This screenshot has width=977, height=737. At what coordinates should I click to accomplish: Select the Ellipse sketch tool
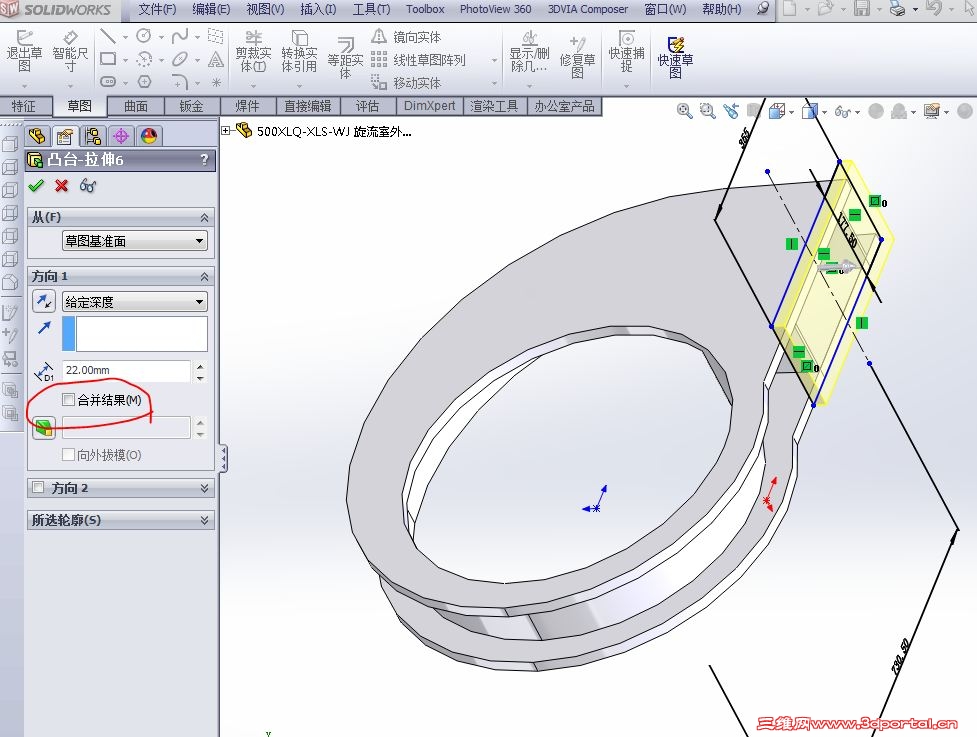coord(180,59)
